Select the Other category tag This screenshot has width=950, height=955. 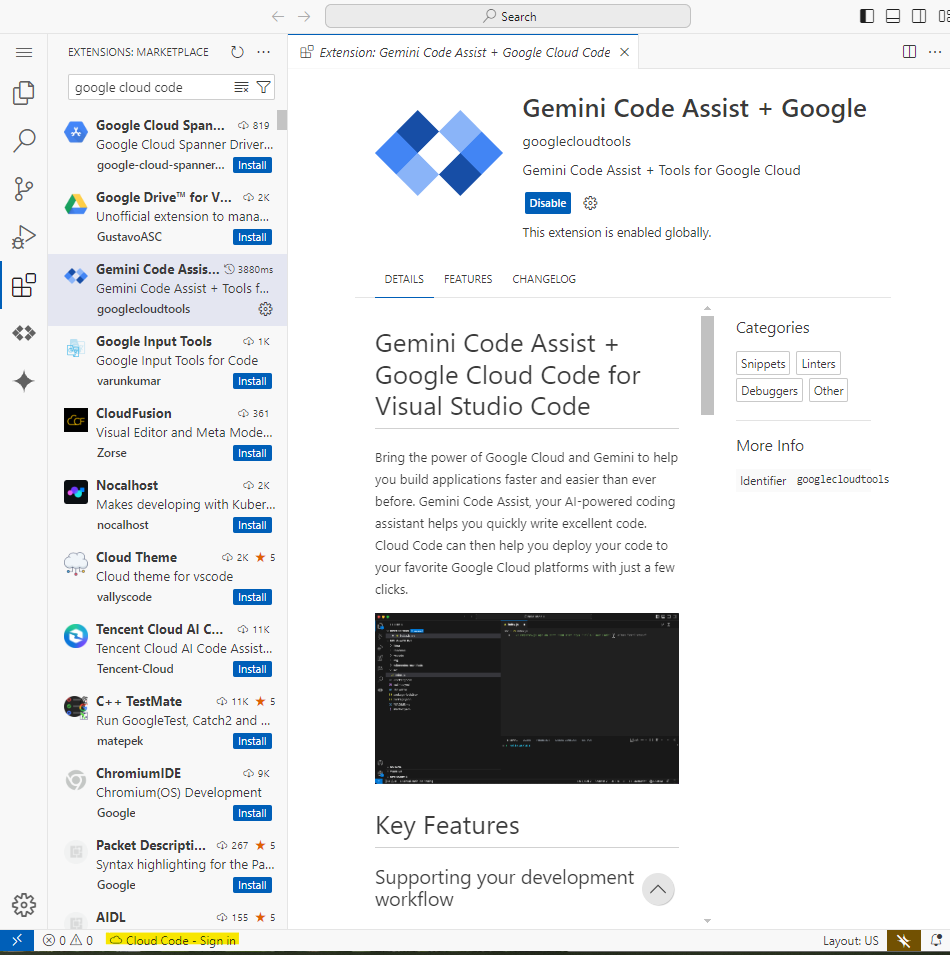(828, 390)
